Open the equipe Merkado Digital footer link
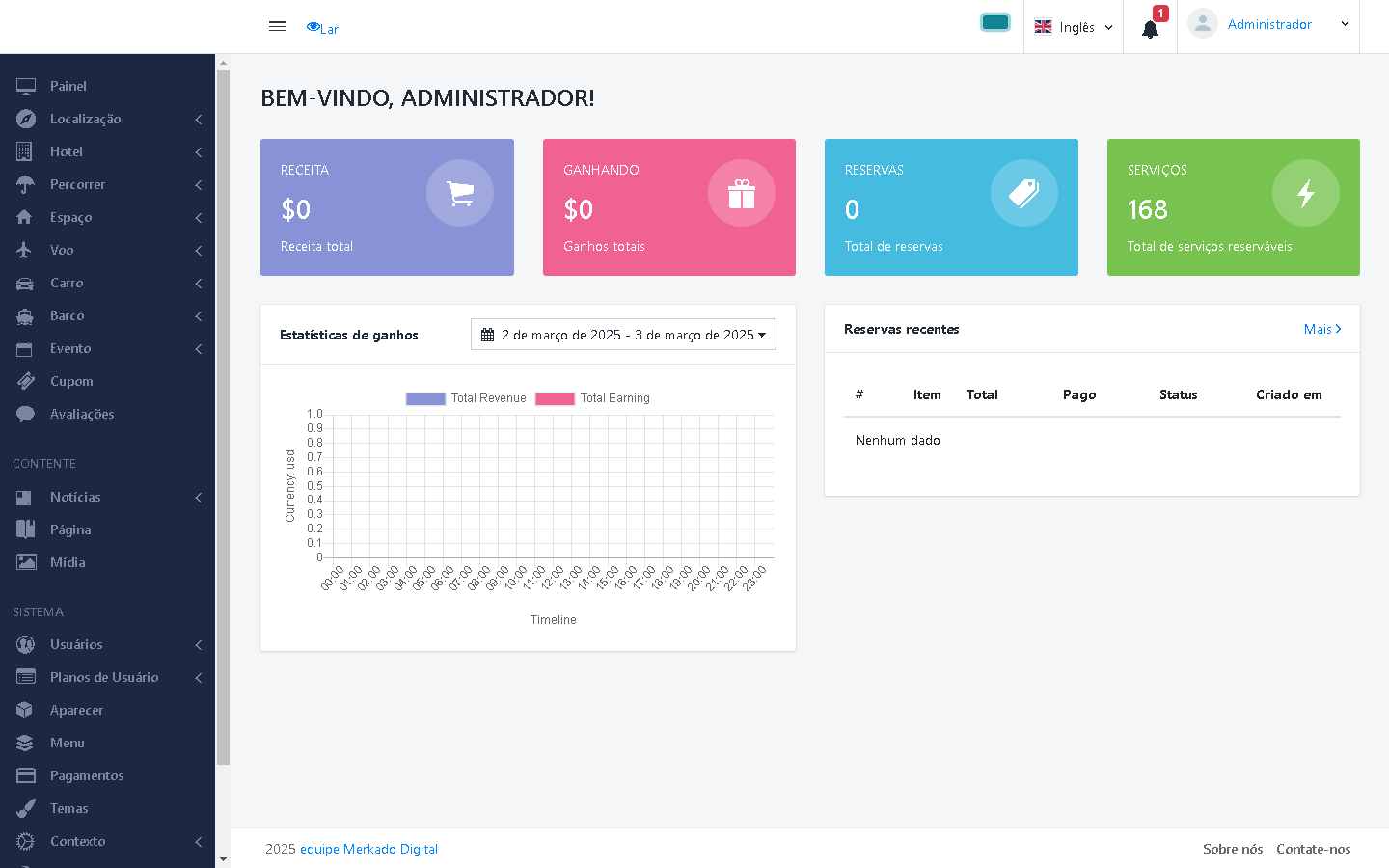This screenshot has width=1389, height=868. point(368,849)
